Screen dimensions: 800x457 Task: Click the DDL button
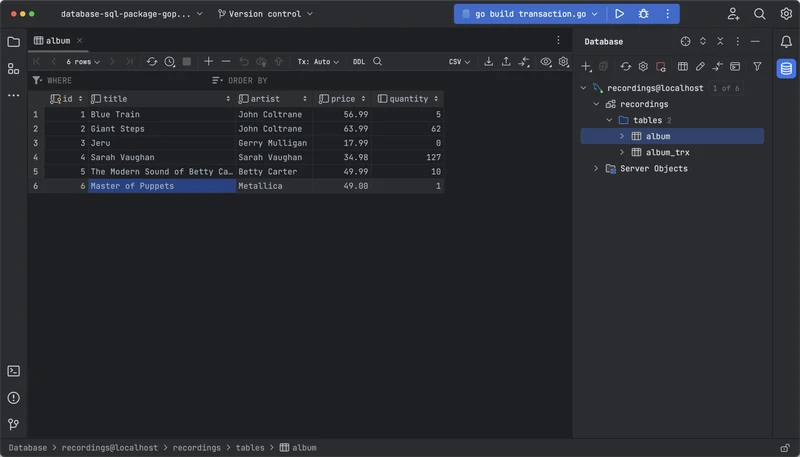(x=358, y=61)
